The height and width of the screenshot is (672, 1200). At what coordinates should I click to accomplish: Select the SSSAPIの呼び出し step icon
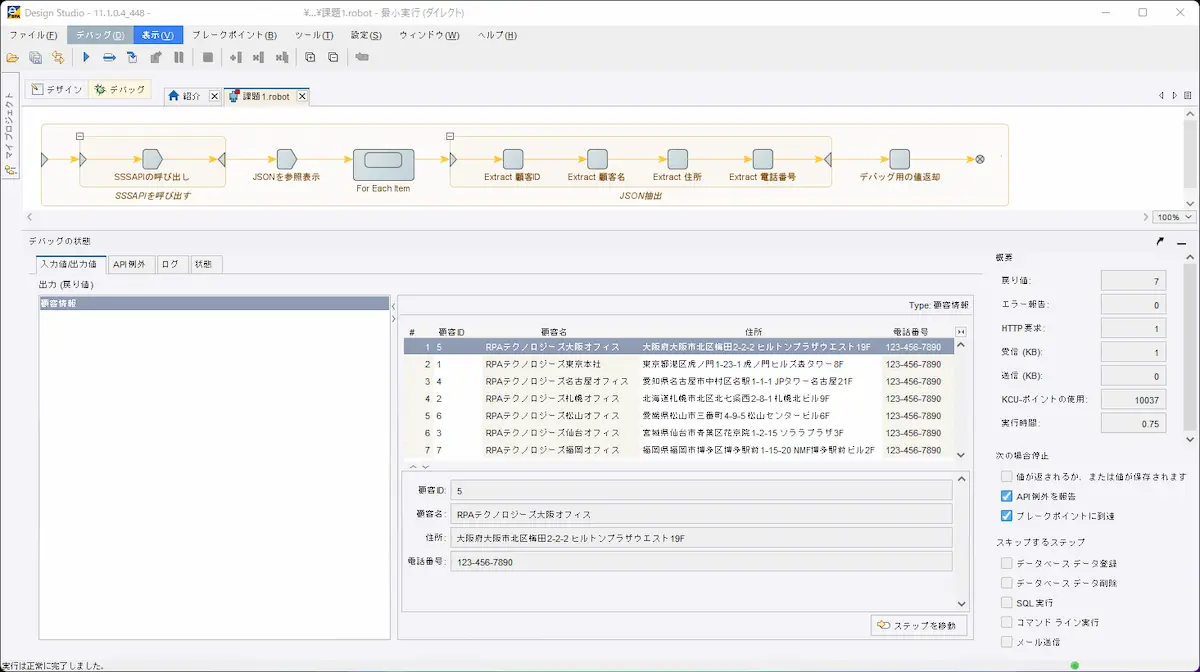pos(152,159)
